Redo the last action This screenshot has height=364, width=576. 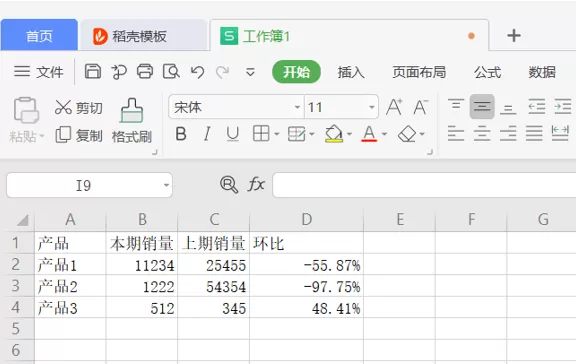[x=223, y=72]
